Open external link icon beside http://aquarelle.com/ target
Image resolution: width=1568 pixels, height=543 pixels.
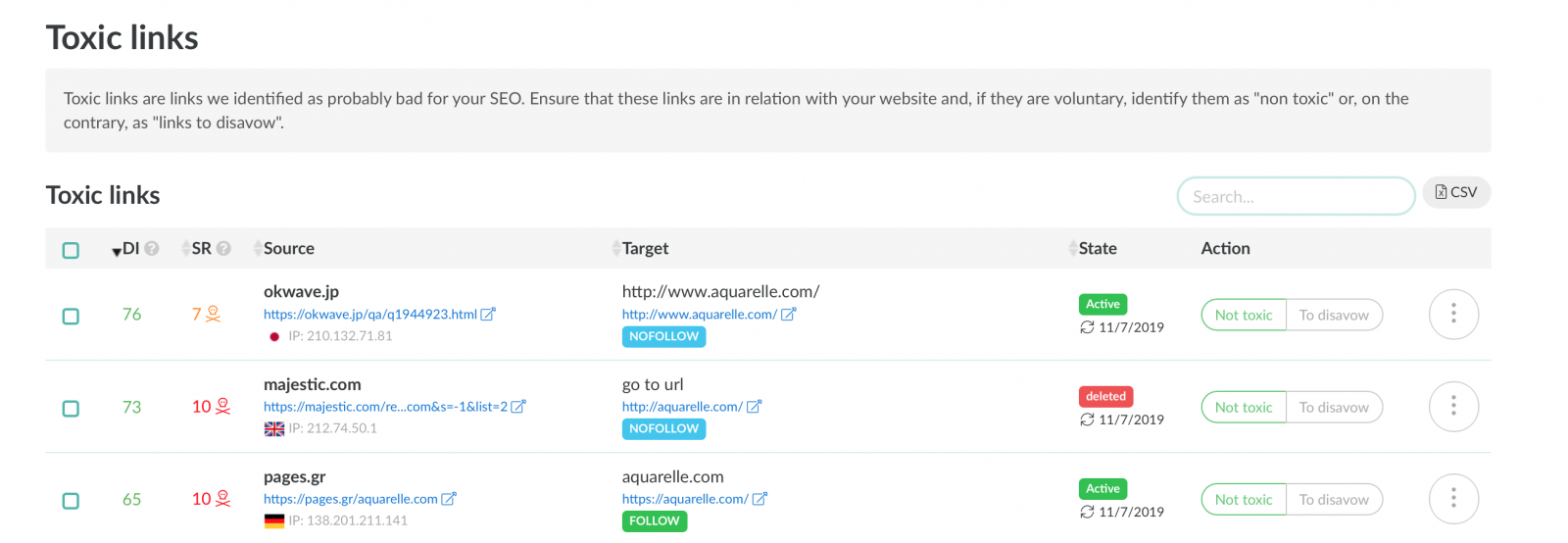point(755,407)
